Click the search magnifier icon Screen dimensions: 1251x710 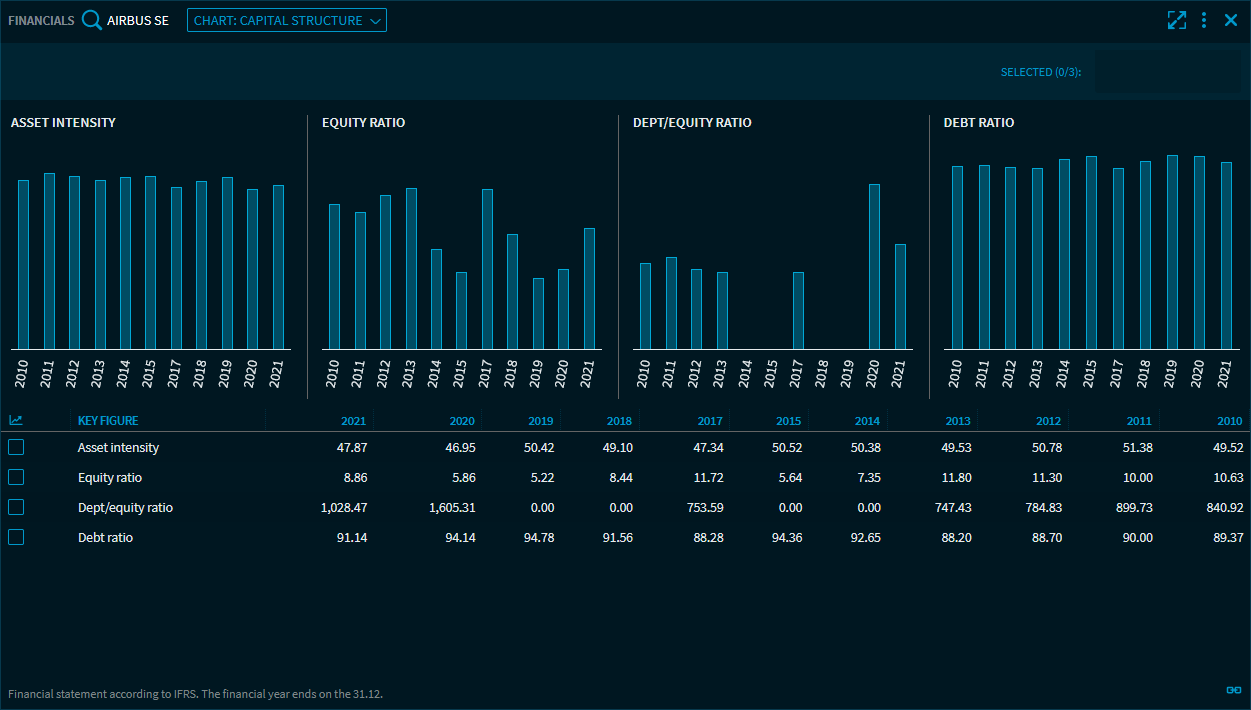(92, 20)
